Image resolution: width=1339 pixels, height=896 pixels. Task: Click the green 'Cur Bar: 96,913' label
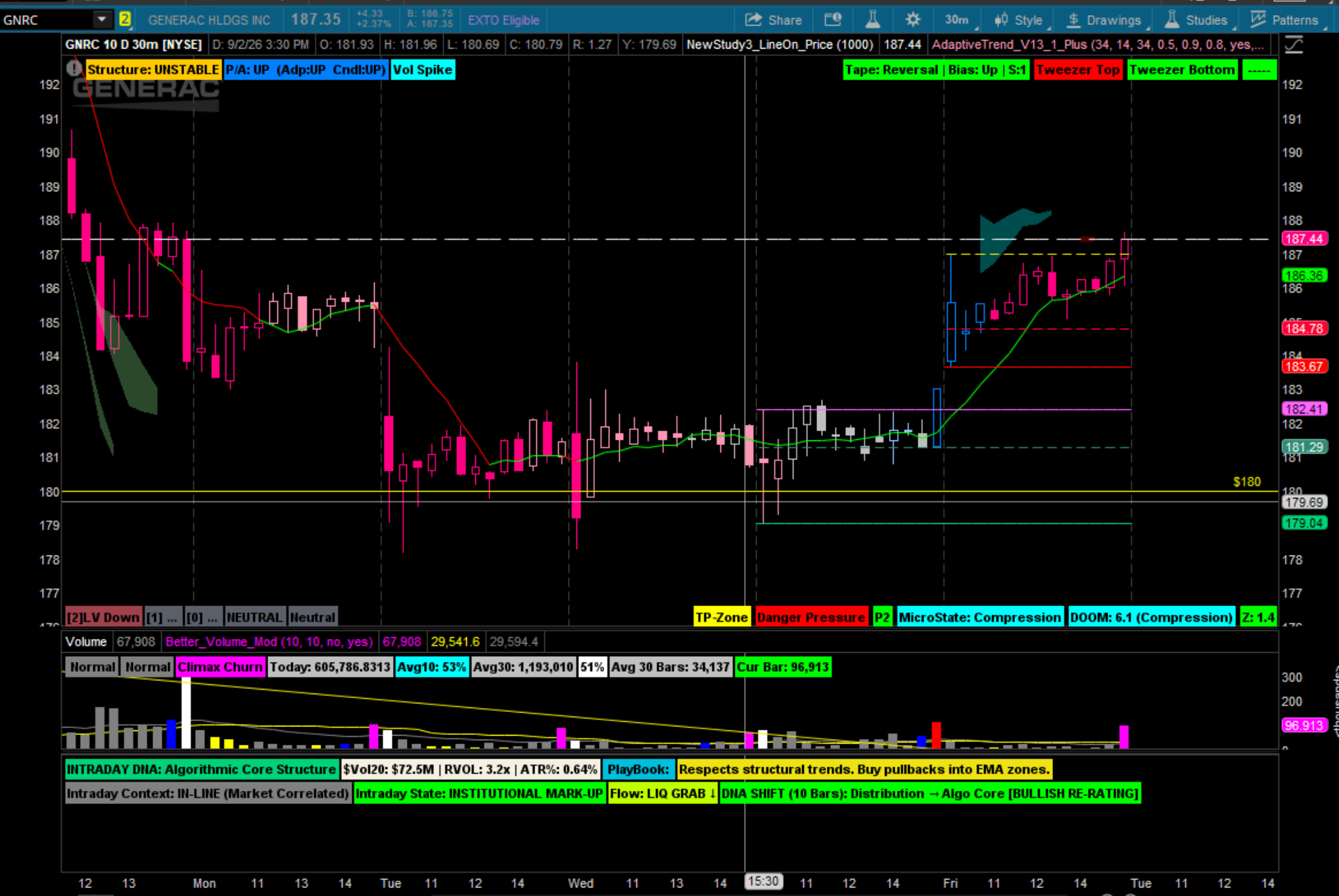coord(783,667)
